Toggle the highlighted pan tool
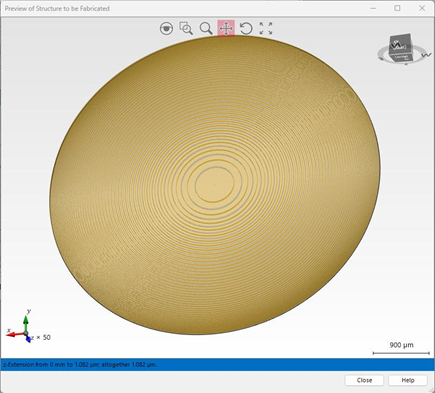This screenshot has height=393, width=435. [x=226, y=28]
